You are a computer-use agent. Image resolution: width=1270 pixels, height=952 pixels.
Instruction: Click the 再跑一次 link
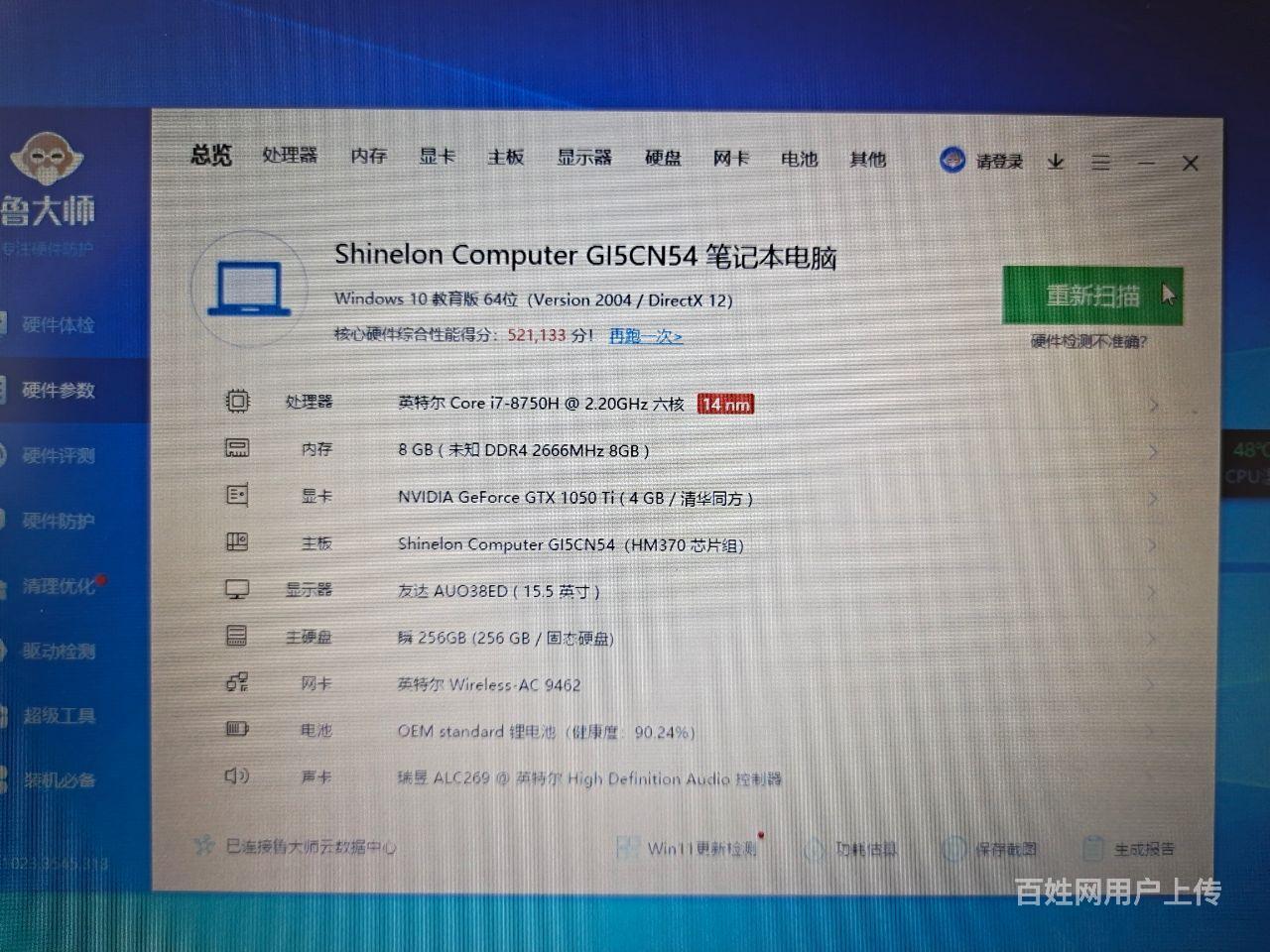[x=645, y=336]
